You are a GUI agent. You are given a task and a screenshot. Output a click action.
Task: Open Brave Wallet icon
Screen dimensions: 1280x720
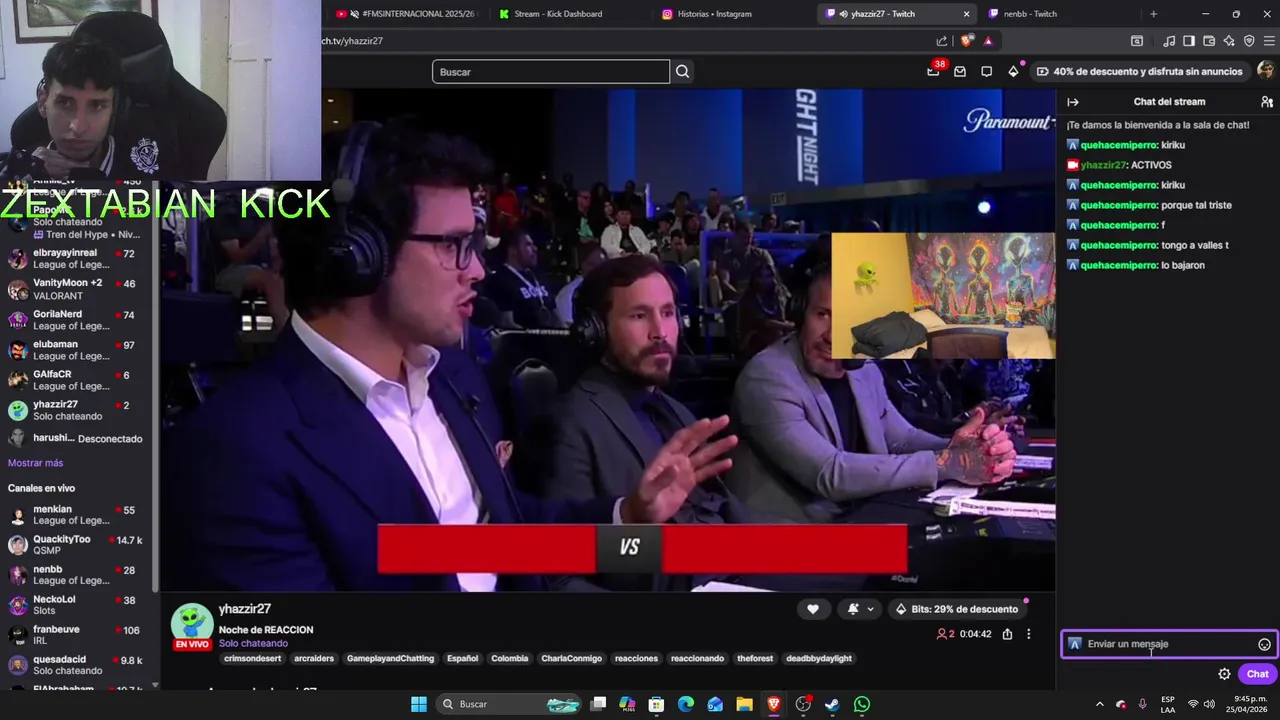(1209, 41)
